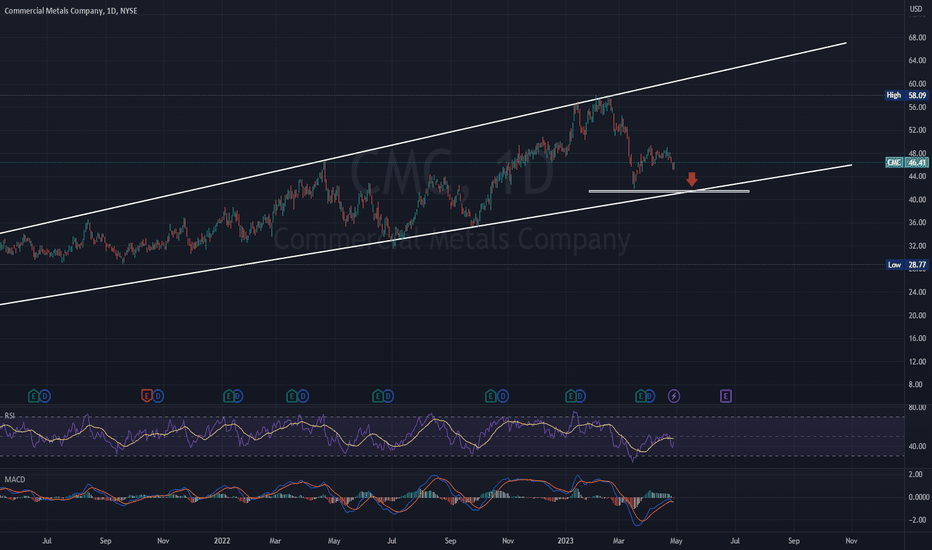The width and height of the screenshot is (932, 550).
Task: Click the dividend D marker after 2023 label
Action: coord(580,396)
